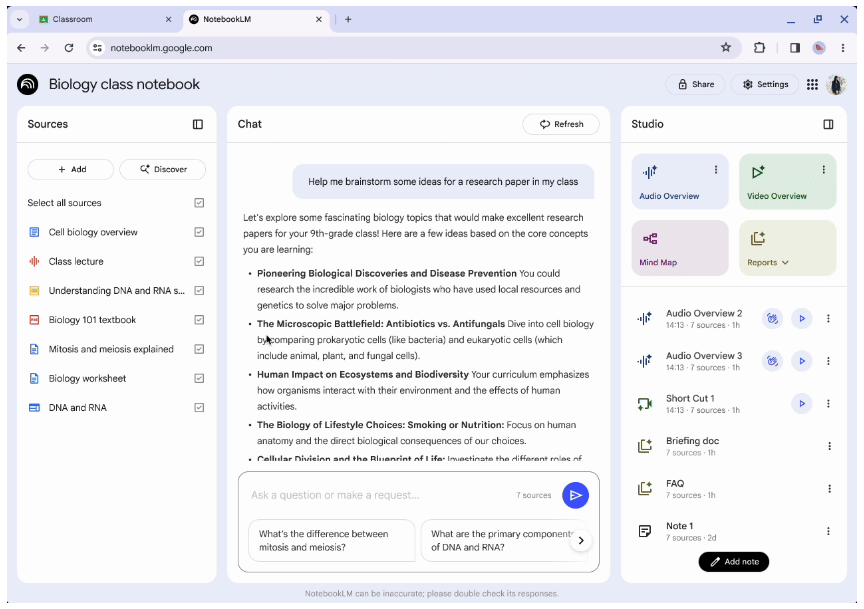Open the tab search dropdown arrow

19,19
